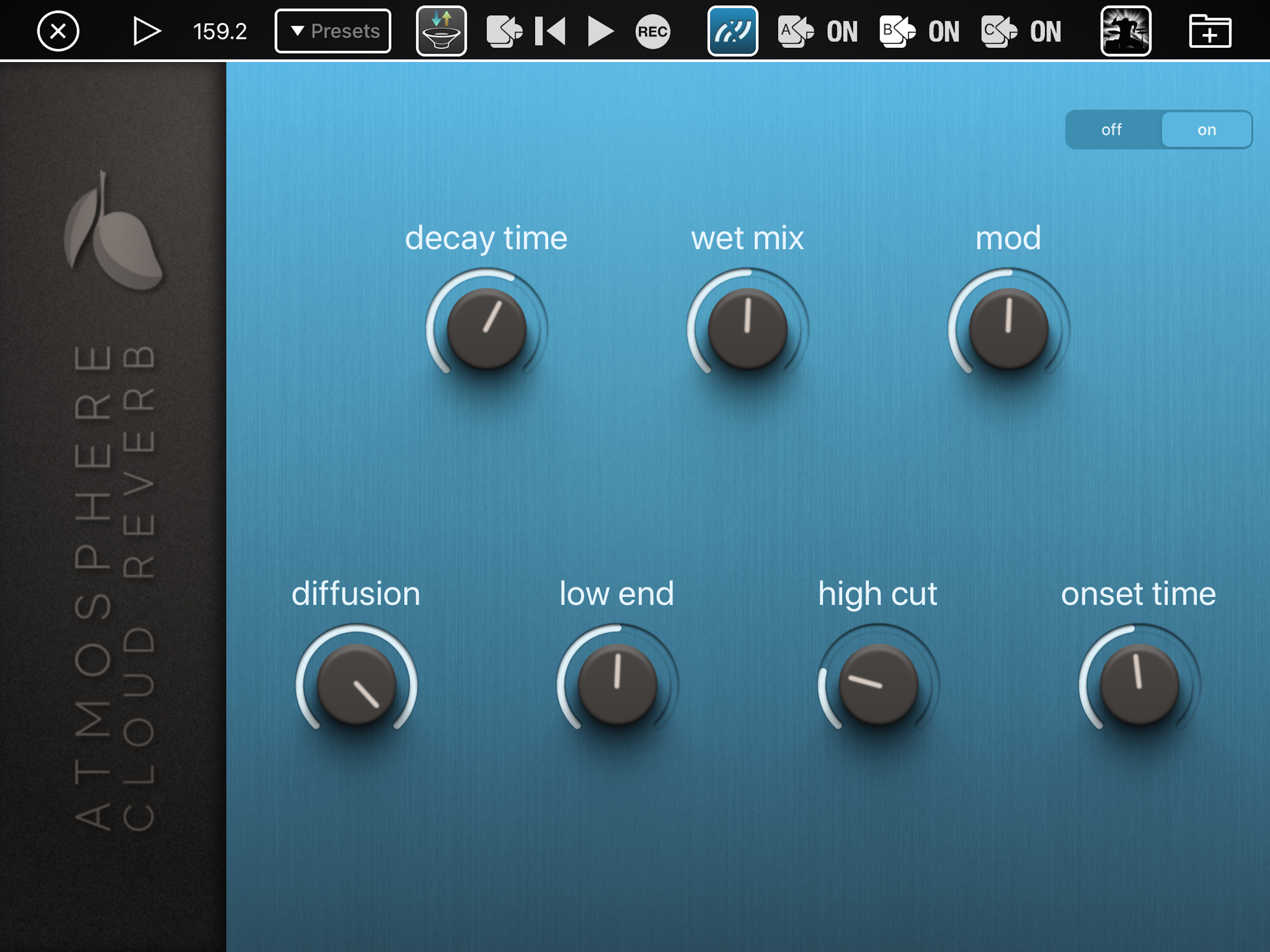
Task: Toggle the ON switch for slot B
Action: 944,32
